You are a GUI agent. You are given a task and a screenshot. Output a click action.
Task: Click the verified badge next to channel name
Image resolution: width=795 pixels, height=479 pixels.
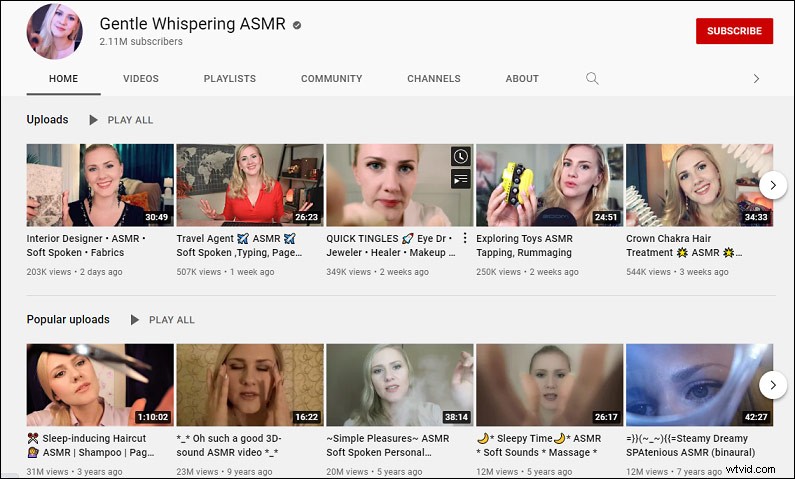[x=297, y=25]
